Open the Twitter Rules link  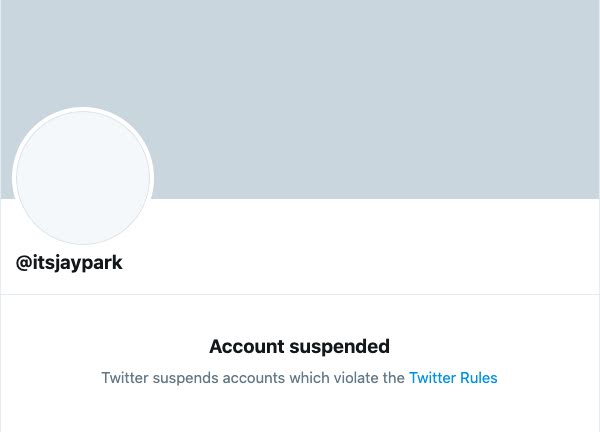pos(452,378)
